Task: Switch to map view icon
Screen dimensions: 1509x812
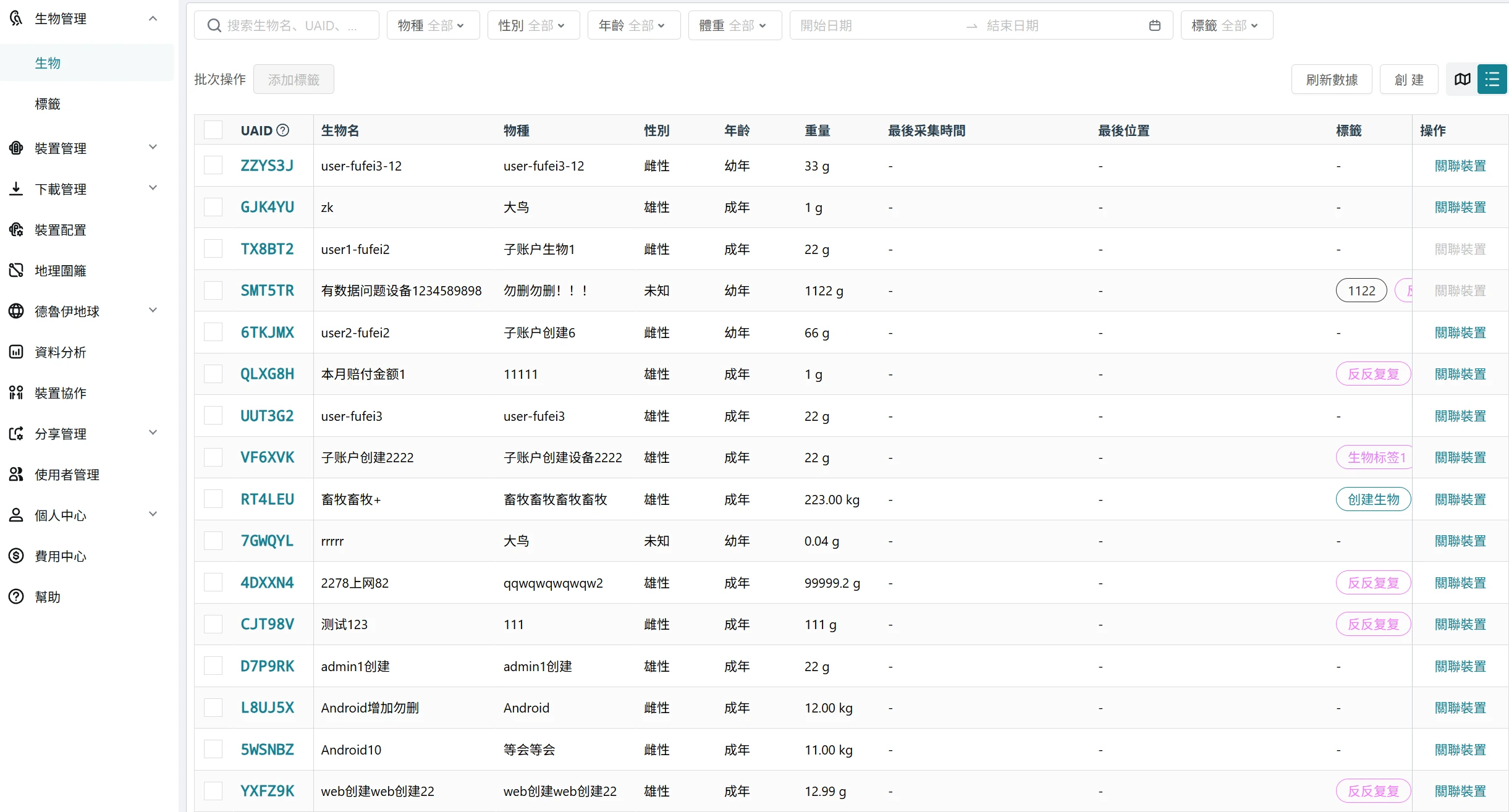Action: coord(1462,80)
